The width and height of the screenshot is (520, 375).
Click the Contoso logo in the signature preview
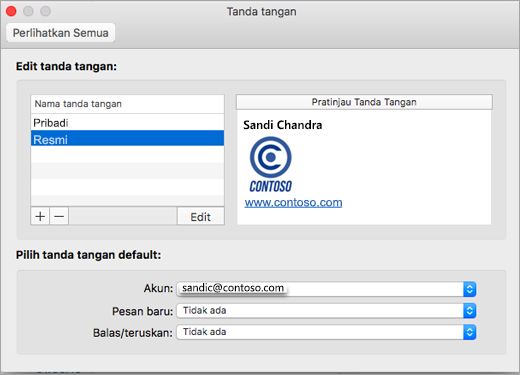click(x=271, y=164)
